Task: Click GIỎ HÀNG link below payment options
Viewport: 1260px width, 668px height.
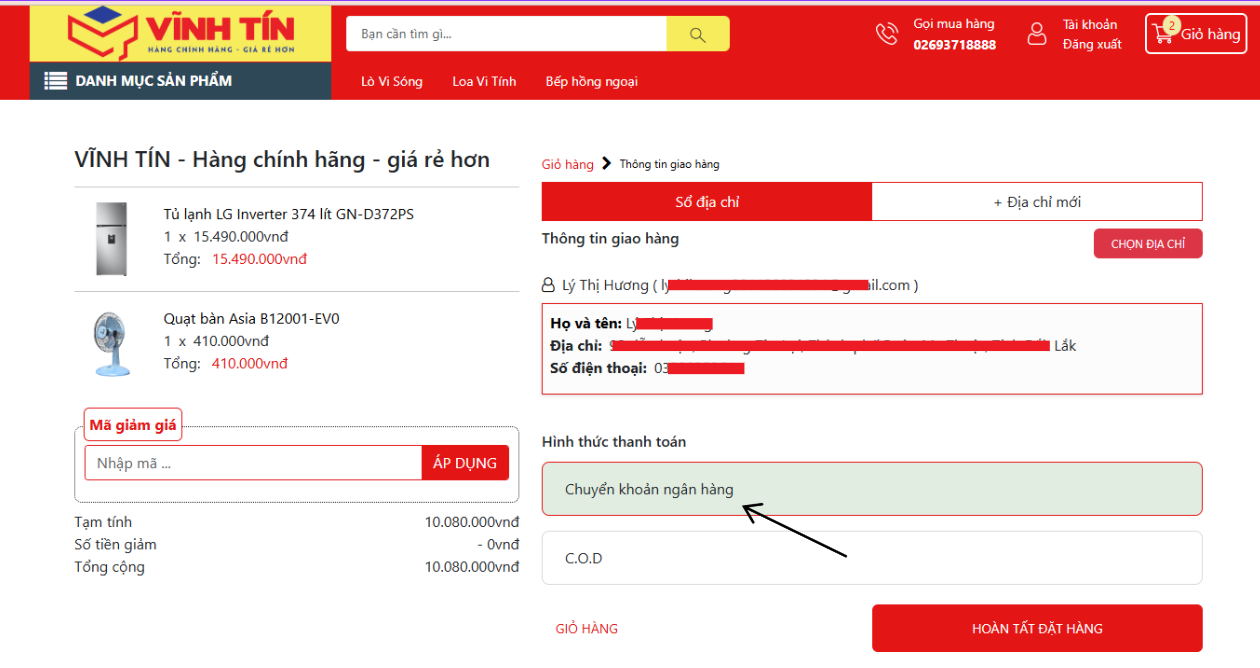Action: 587,629
